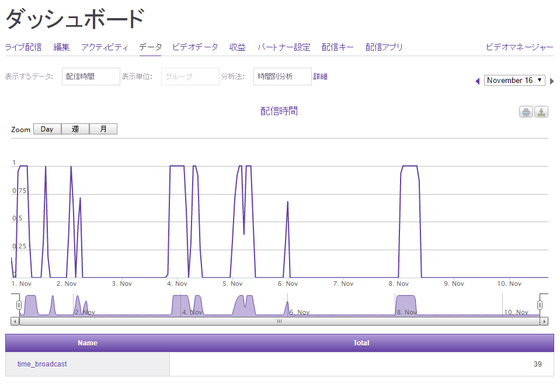This screenshot has width=560, height=387.
Task: Open the 時間別分析 analysis method selector
Action: click(x=282, y=76)
